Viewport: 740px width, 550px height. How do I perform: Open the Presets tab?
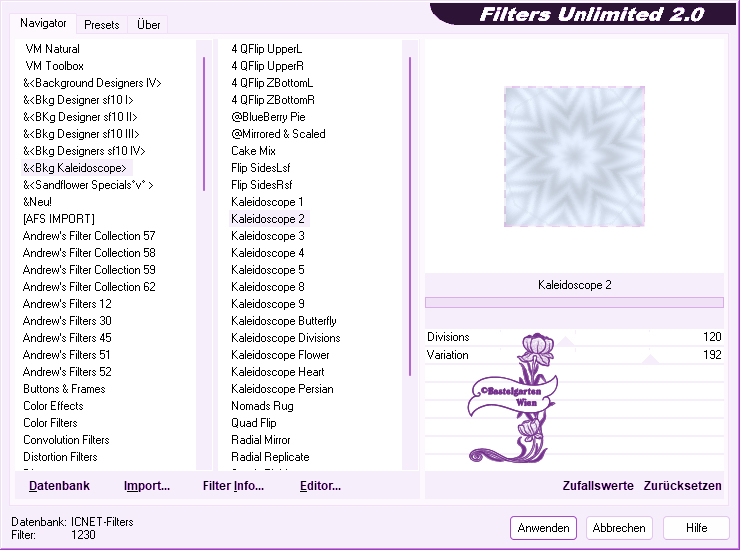click(101, 25)
